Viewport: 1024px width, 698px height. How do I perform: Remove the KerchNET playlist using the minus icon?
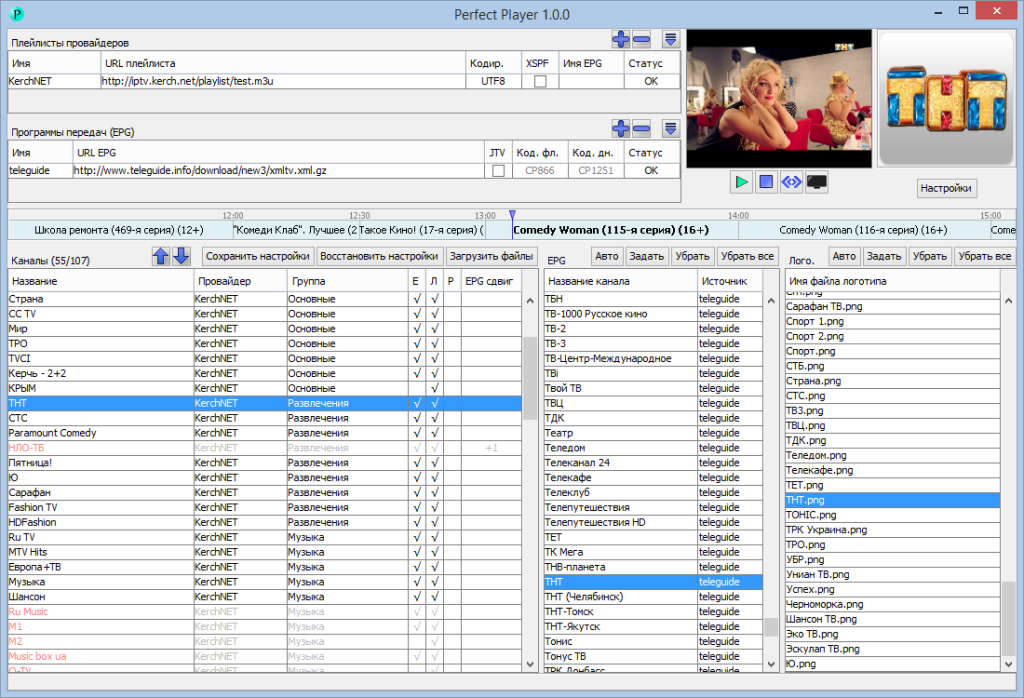(643, 39)
